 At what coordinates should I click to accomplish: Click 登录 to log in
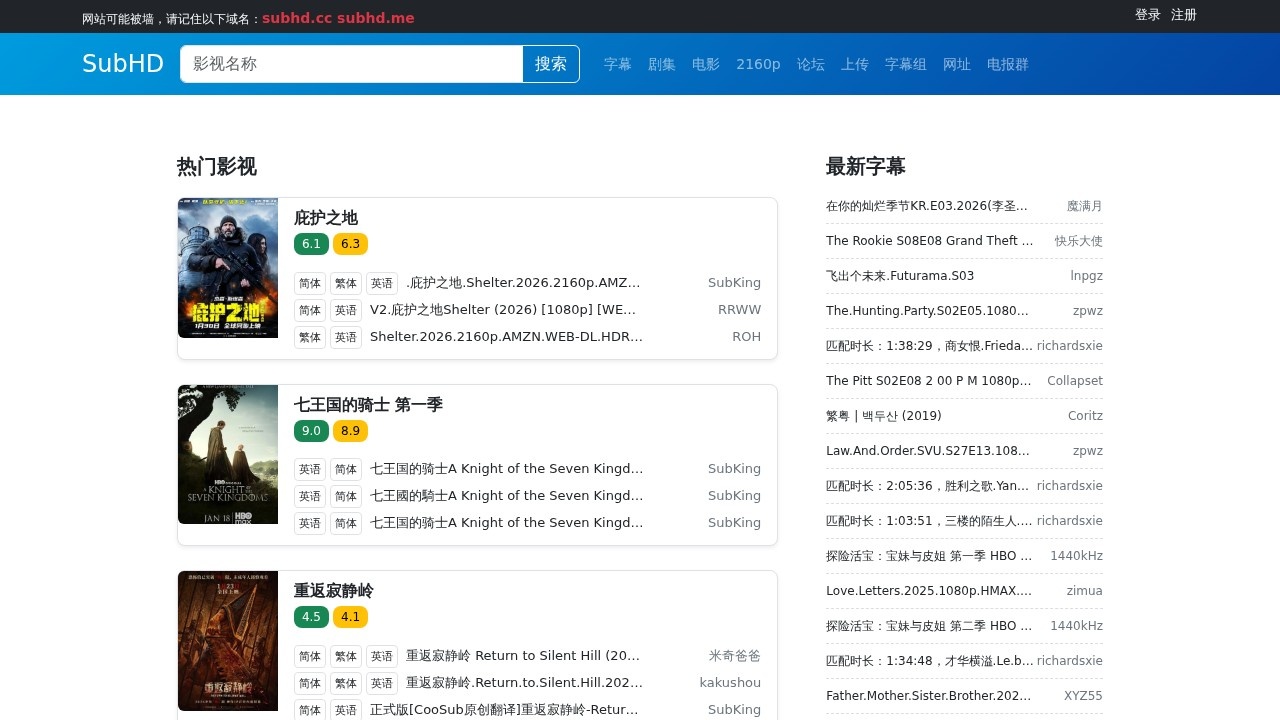[1147, 15]
